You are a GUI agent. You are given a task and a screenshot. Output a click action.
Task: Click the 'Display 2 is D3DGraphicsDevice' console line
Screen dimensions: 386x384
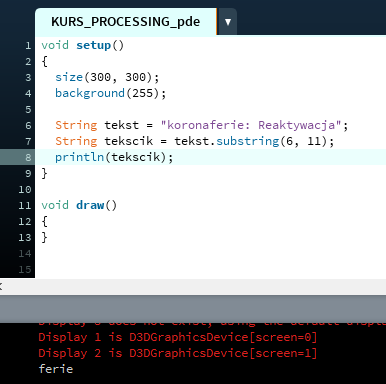click(x=178, y=353)
